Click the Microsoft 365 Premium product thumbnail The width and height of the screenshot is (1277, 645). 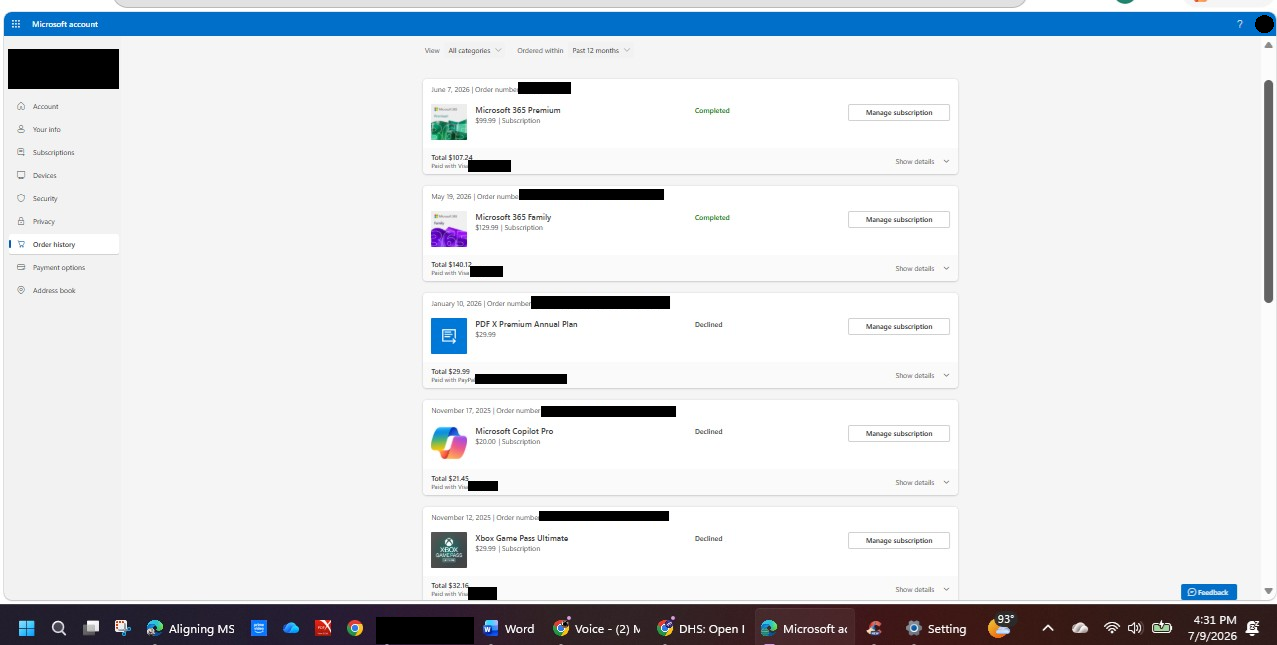pos(449,122)
